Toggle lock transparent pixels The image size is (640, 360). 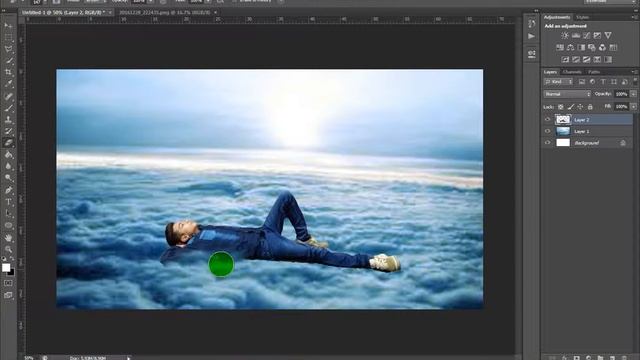coord(561,107)
